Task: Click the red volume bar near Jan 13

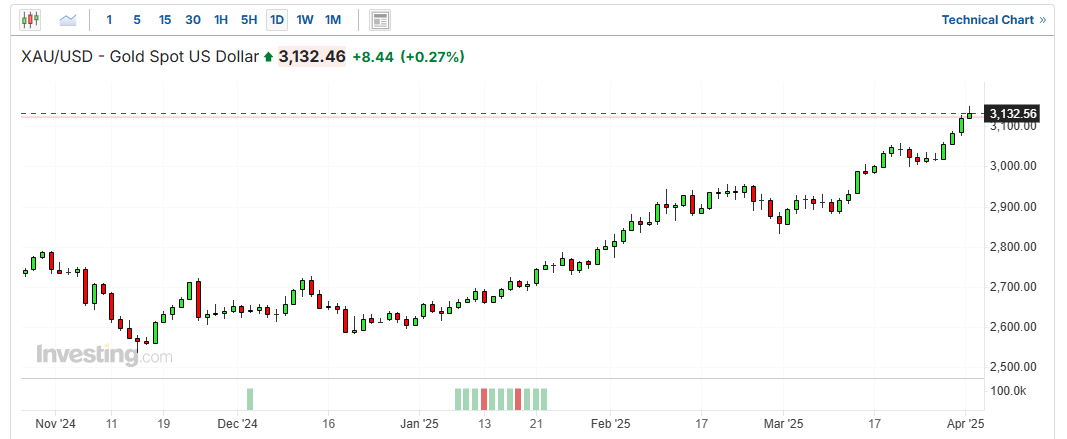Action: [x=485, y=399]
